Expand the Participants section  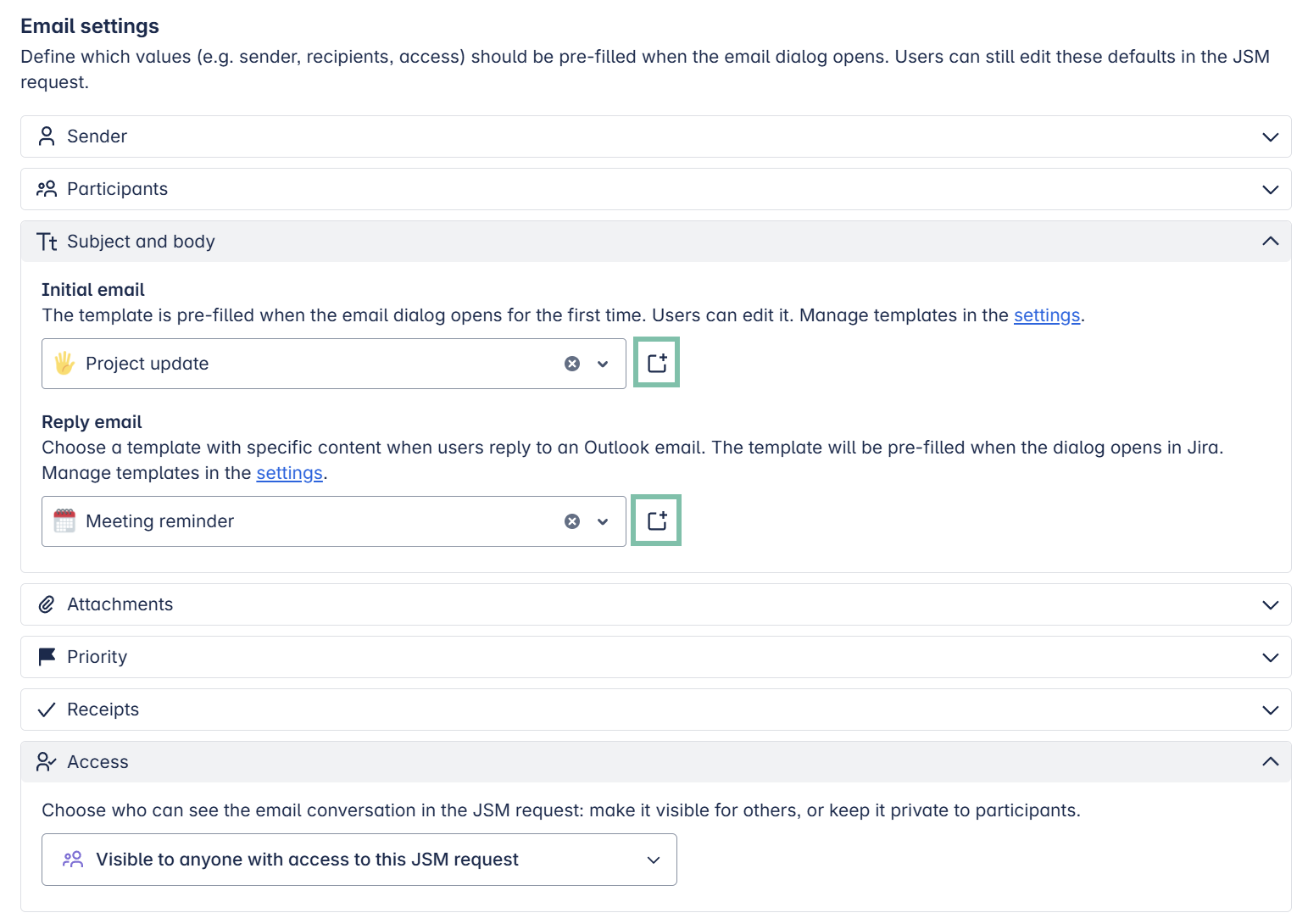coord(1270,190)
